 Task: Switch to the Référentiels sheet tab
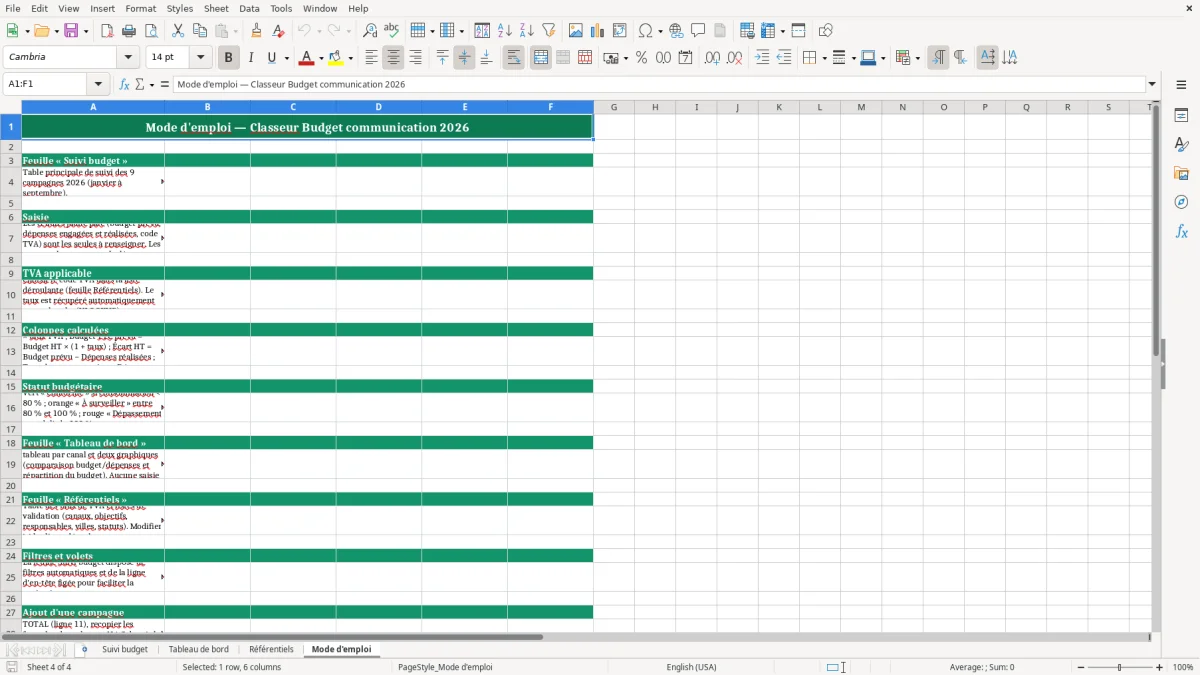tap(272, 649)
